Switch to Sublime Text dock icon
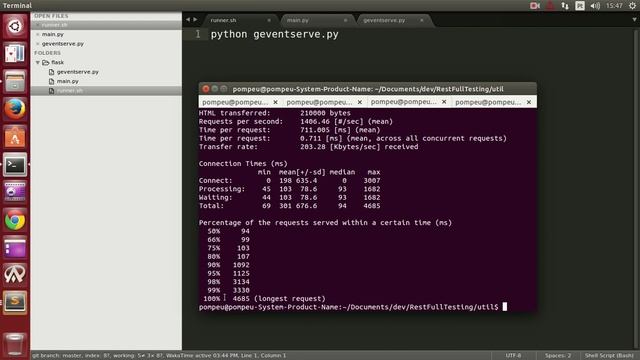This screenshot has height=360, width=640. 15,302
